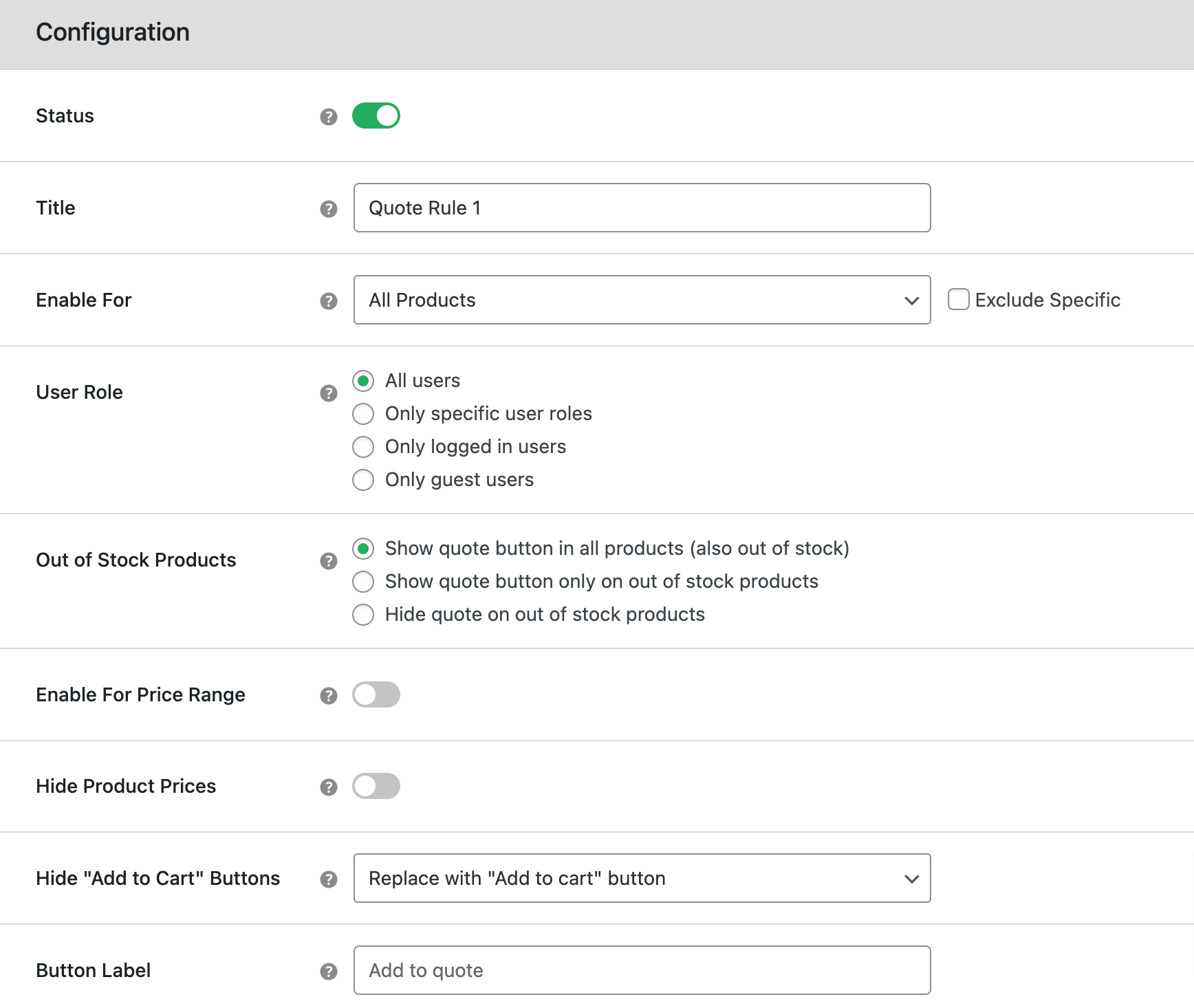View help for Enable For setting
This screenshot has height=1008, width=1194.
(329, 300)
